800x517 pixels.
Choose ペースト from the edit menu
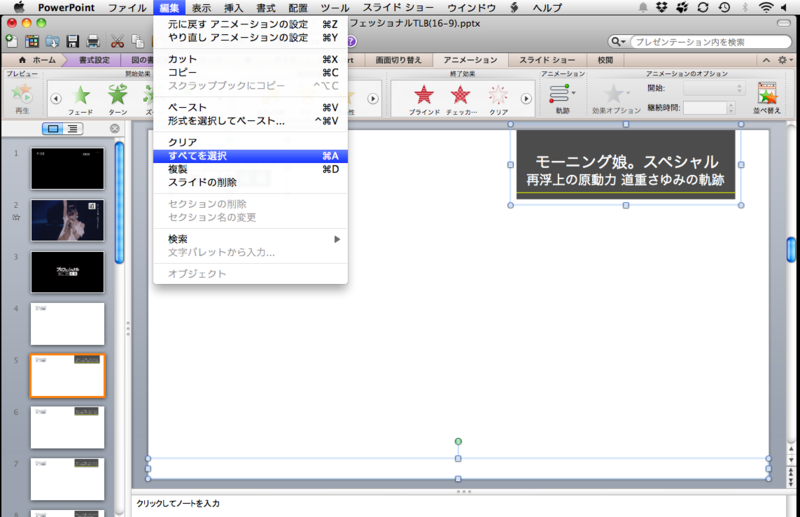click(251, 107)
